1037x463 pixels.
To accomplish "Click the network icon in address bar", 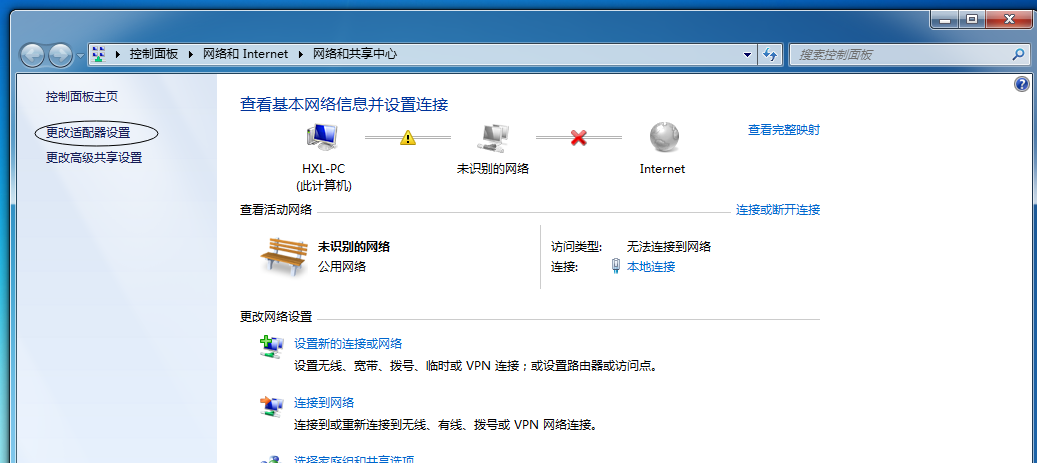I will point(99,54).
